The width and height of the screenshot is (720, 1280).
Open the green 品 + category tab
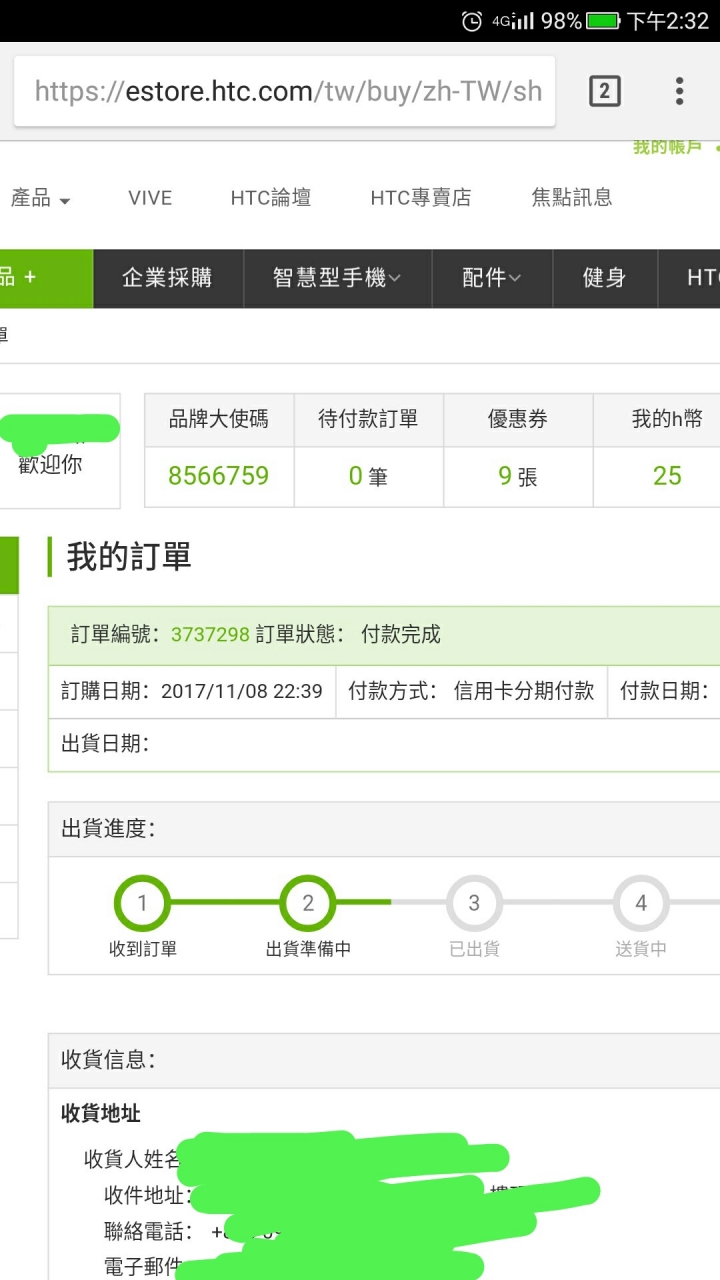tap(45, 278)
